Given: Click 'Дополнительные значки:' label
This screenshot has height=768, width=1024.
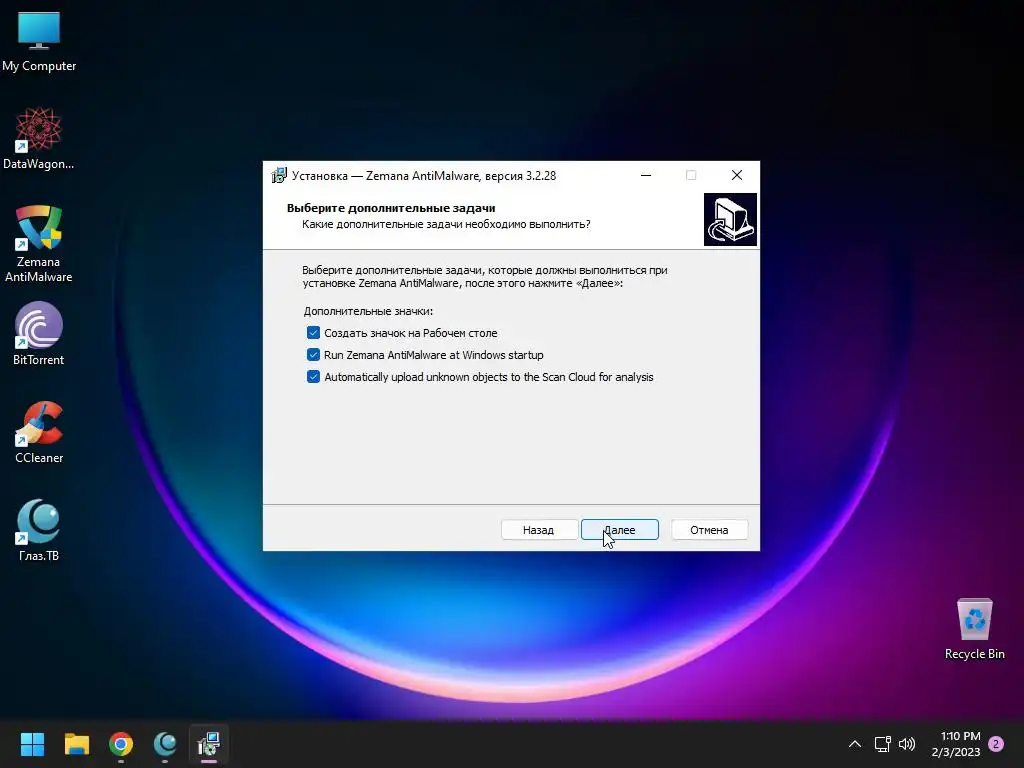Looking at the screenshot, I should [368, 312].
